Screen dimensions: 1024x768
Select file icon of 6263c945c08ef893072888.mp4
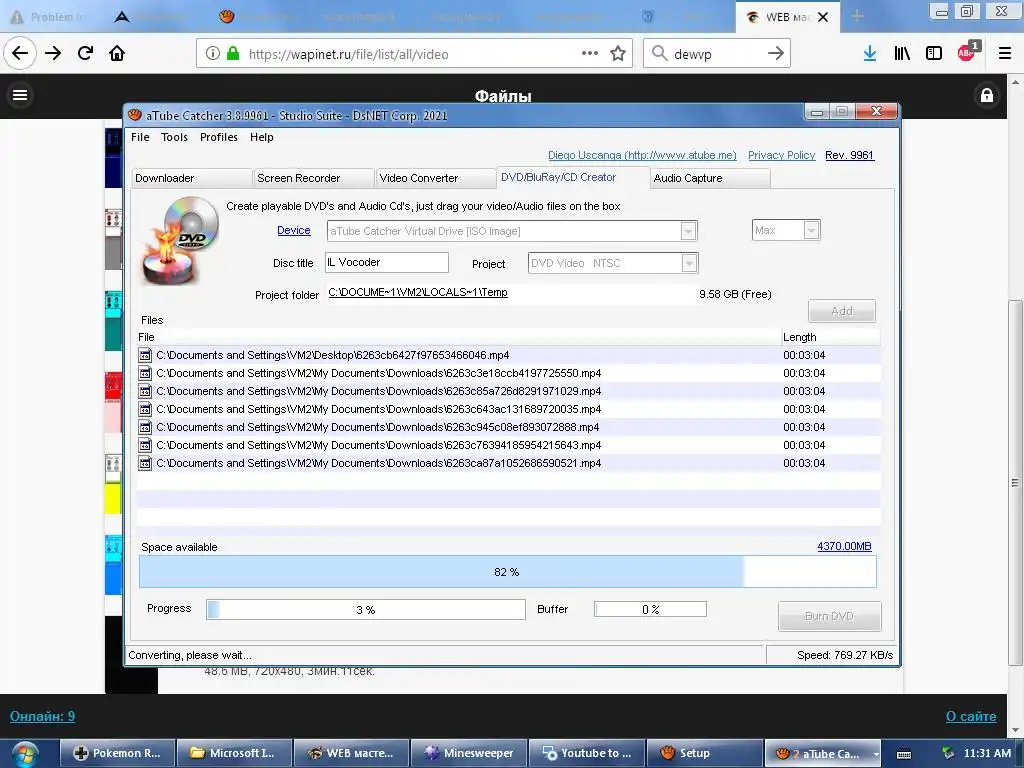[145, 427]
